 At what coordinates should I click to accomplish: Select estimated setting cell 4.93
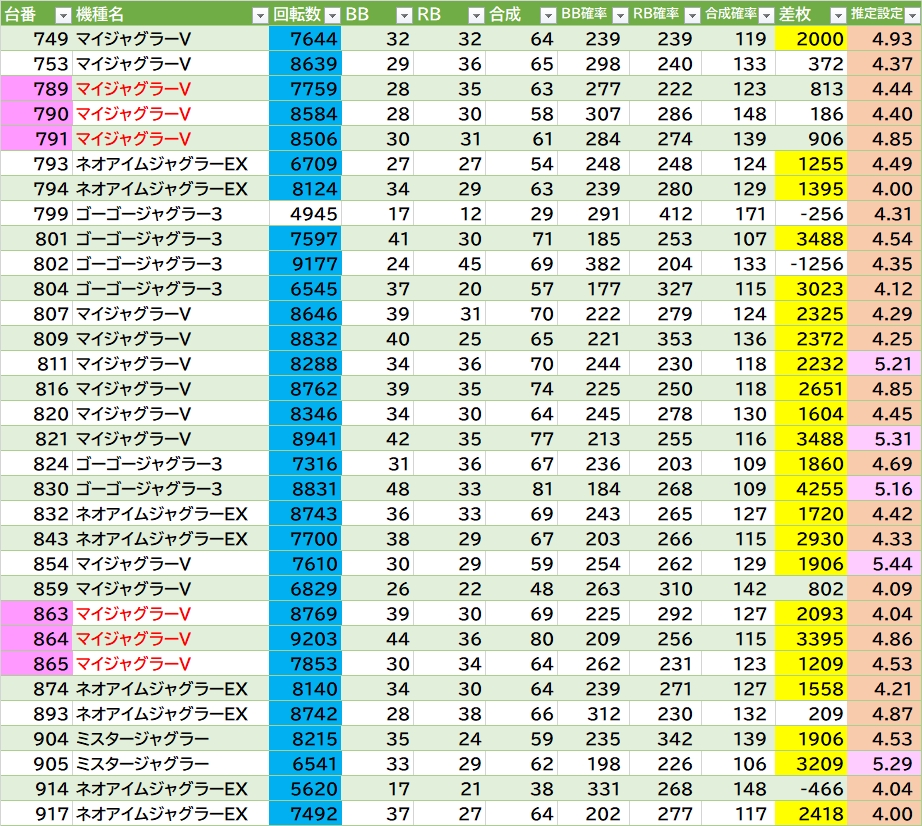click(x=885, y=39)
